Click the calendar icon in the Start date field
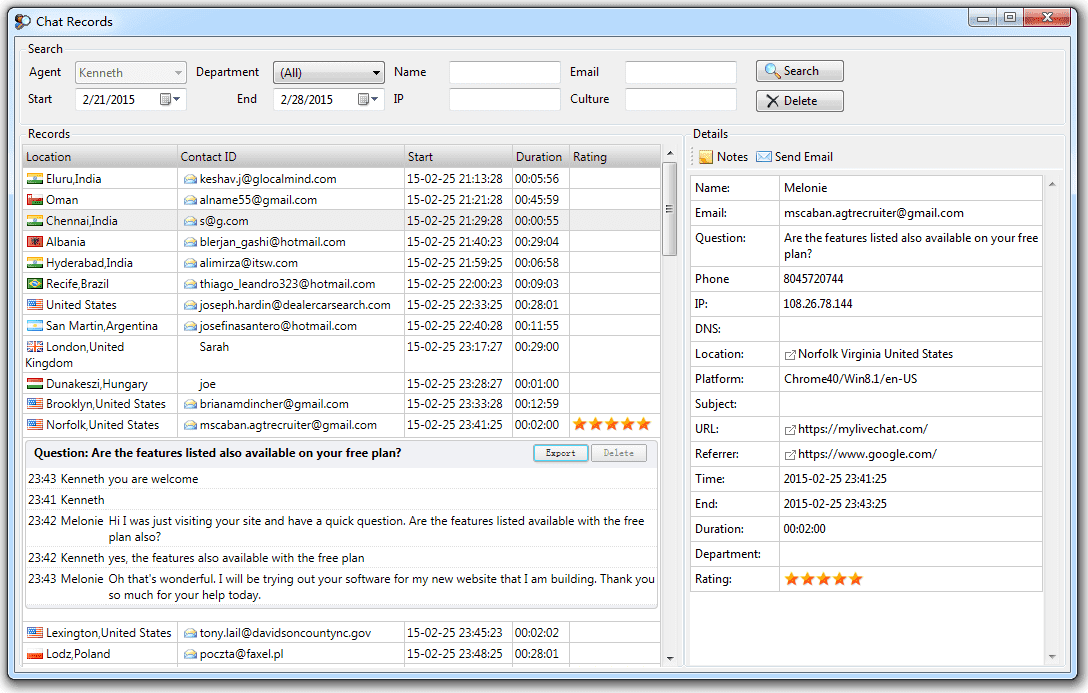1088x693 pixels. click(x=163, y=99)
